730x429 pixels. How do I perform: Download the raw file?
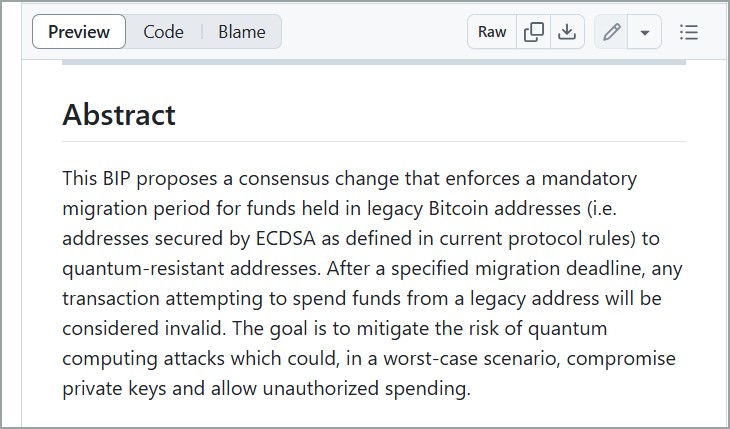pyautogui.click(x=567, y=32)
